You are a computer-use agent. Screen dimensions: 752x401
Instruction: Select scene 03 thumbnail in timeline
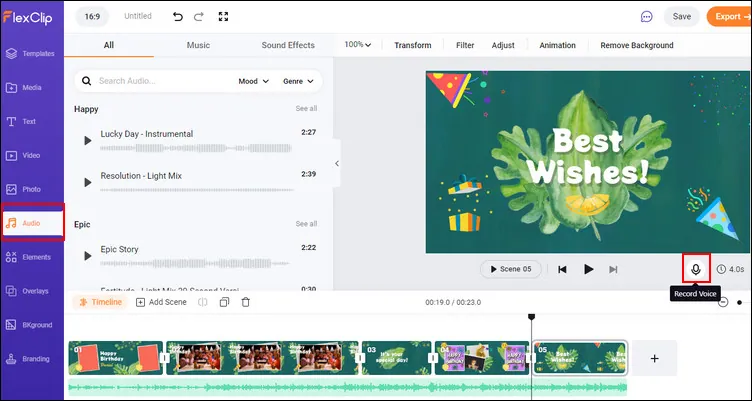coord(397,358)
